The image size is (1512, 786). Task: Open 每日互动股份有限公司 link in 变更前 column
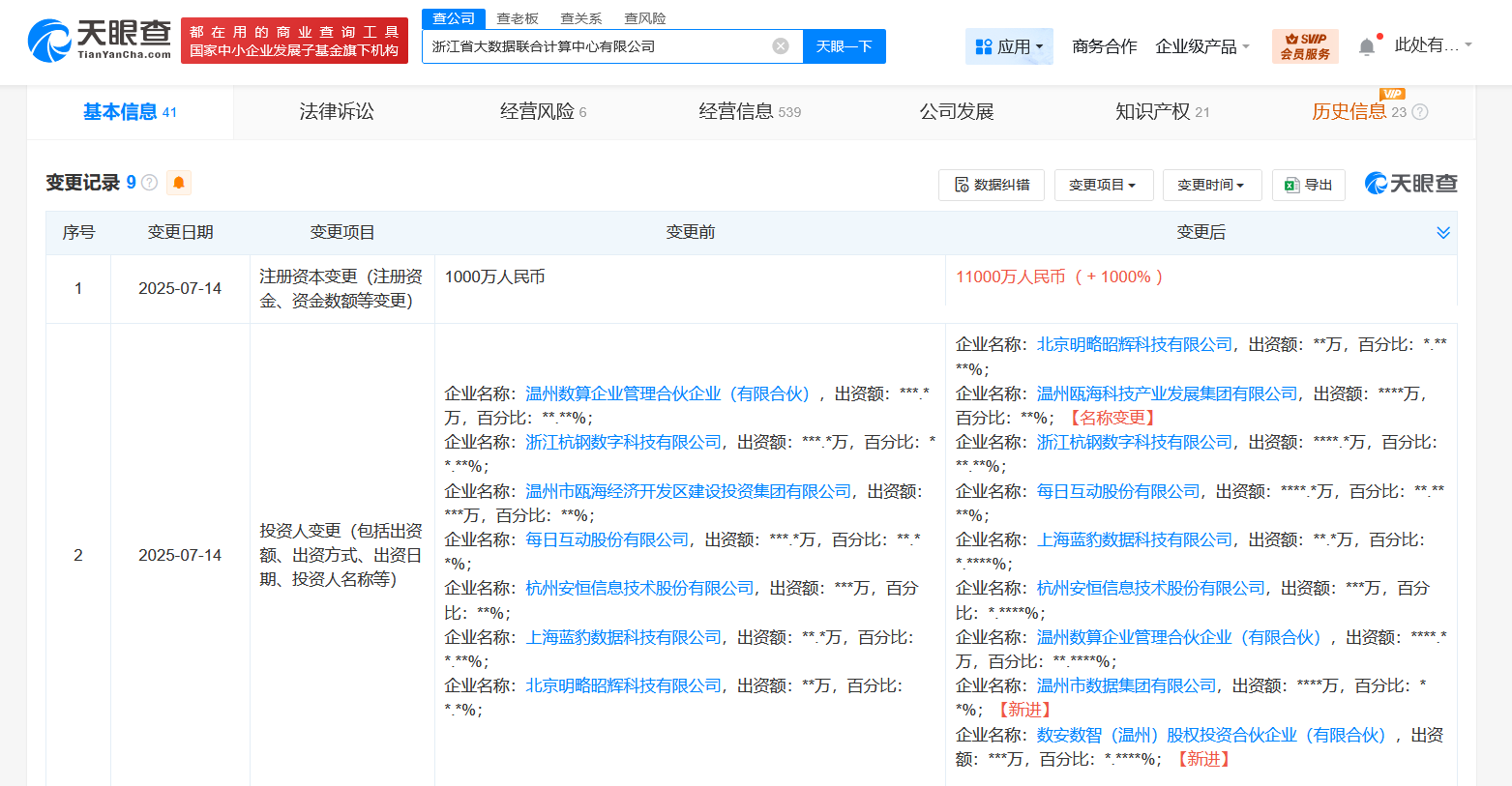click(607, 539)
